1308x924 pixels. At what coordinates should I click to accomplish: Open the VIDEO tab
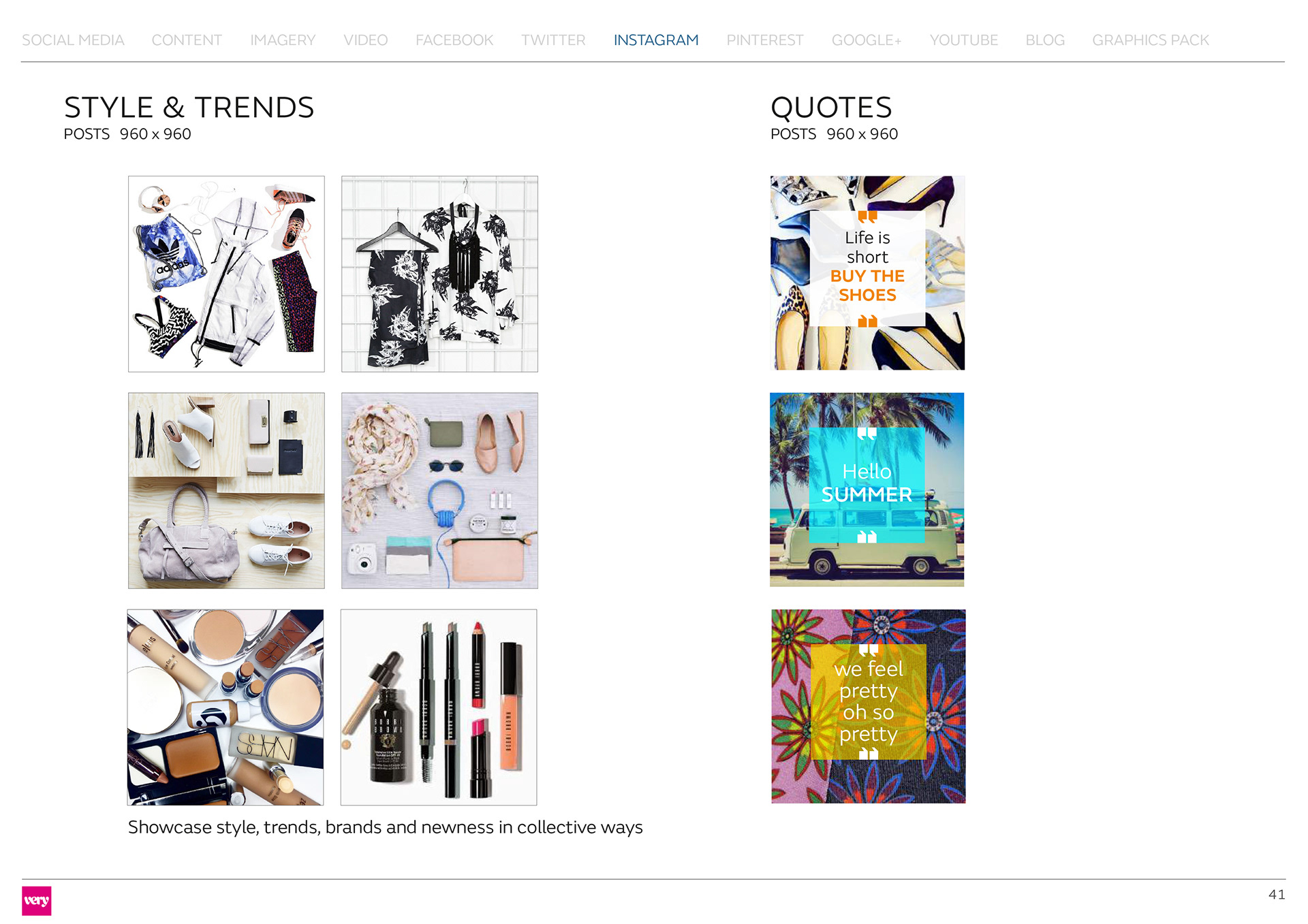click(365, 40)
